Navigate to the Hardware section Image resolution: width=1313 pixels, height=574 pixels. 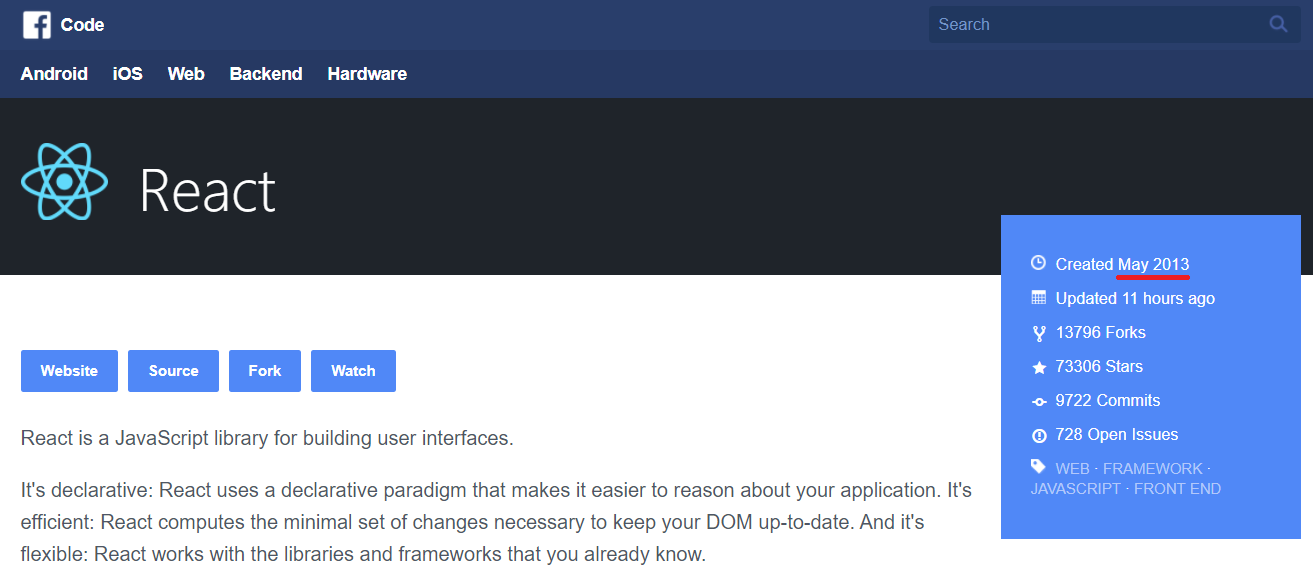[x=367, y=74]
